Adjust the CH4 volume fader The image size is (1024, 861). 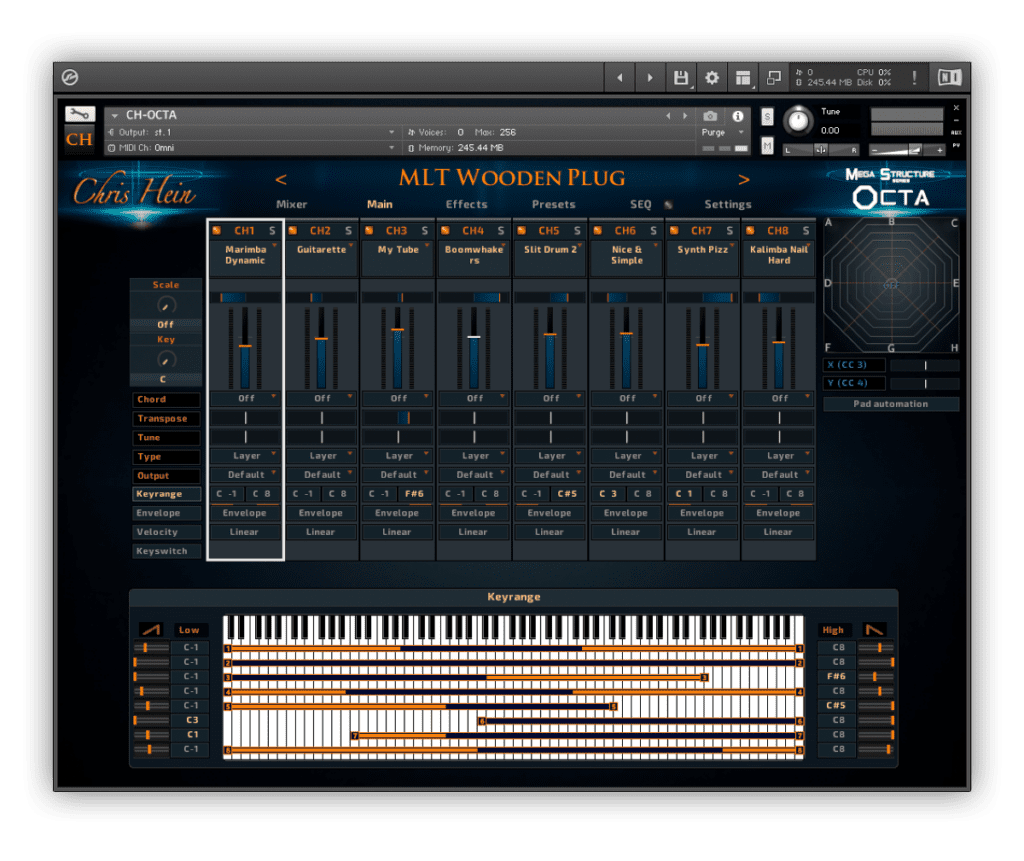[474, 337]
